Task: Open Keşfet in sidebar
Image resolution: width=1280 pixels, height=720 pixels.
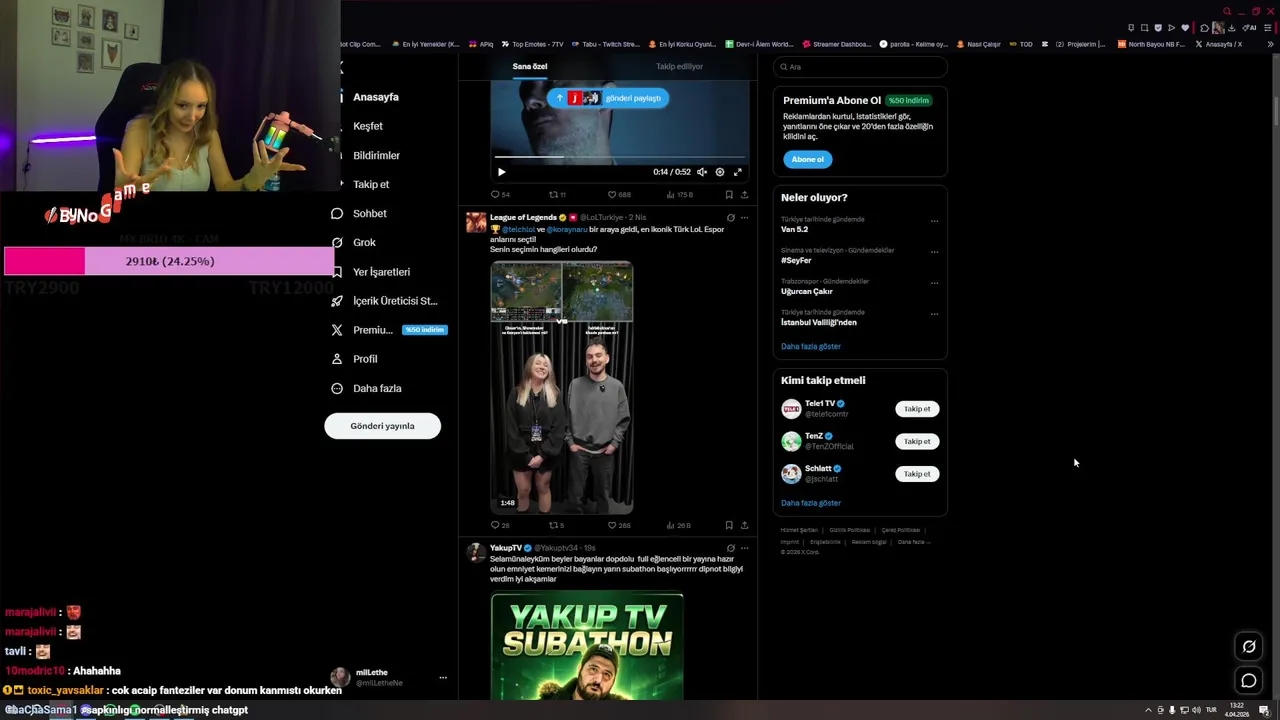Action: (368, 126)
